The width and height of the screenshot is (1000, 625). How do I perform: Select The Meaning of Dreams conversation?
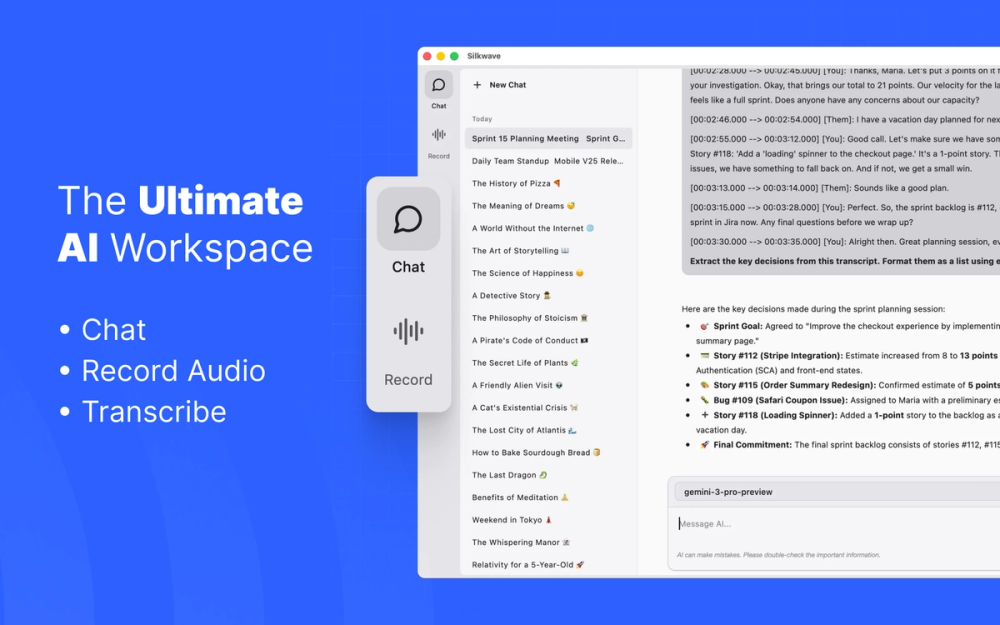pyautogui.click(x=522, y=205)
